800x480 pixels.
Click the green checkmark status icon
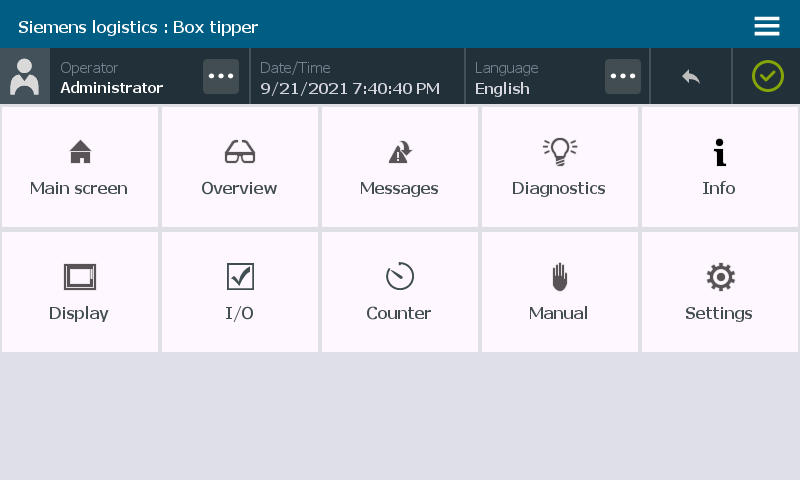(x=767, y=76)
